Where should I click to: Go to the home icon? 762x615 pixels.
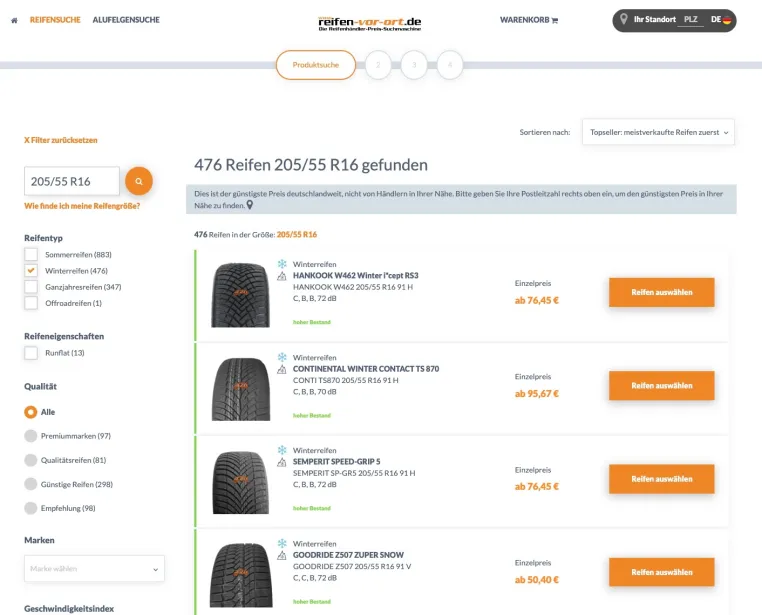coord(15,20)
